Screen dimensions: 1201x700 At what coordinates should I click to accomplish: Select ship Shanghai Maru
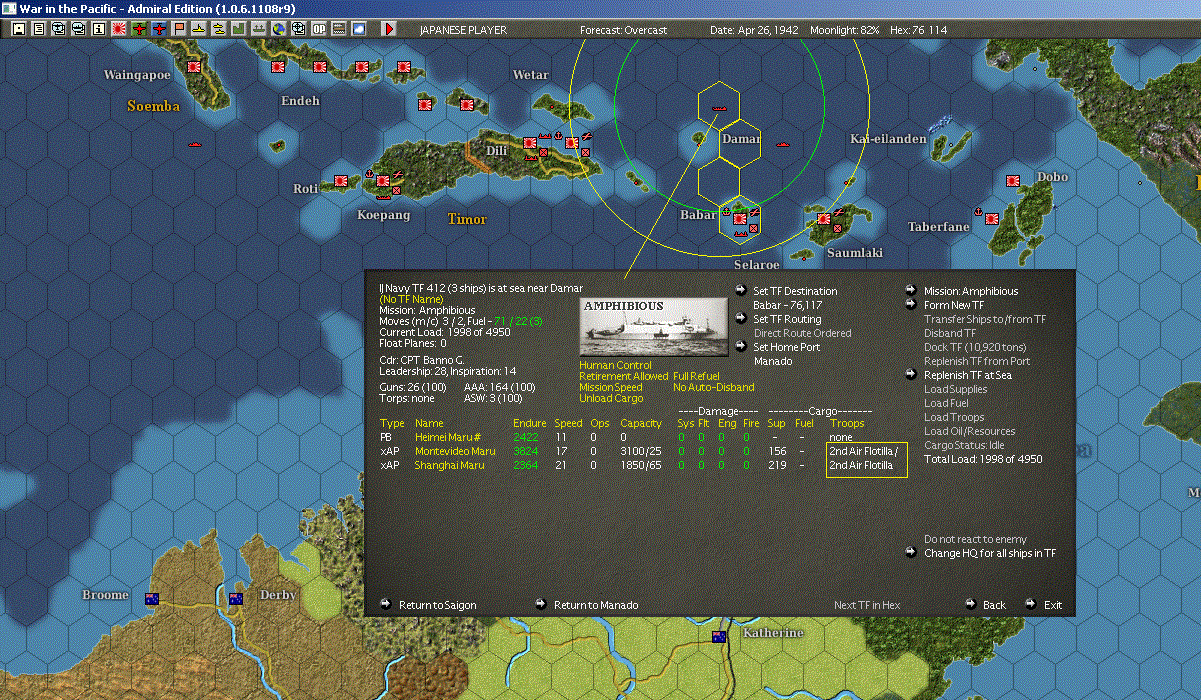click(450, 465)
